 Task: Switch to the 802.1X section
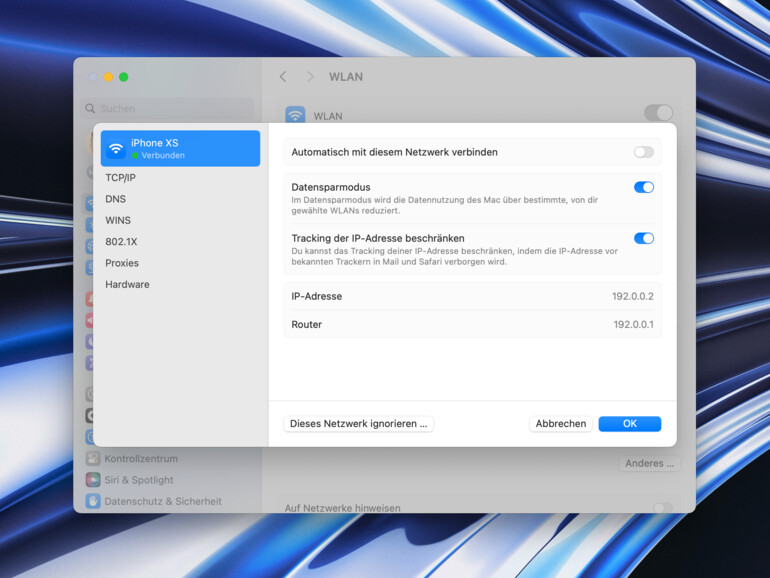121,242
